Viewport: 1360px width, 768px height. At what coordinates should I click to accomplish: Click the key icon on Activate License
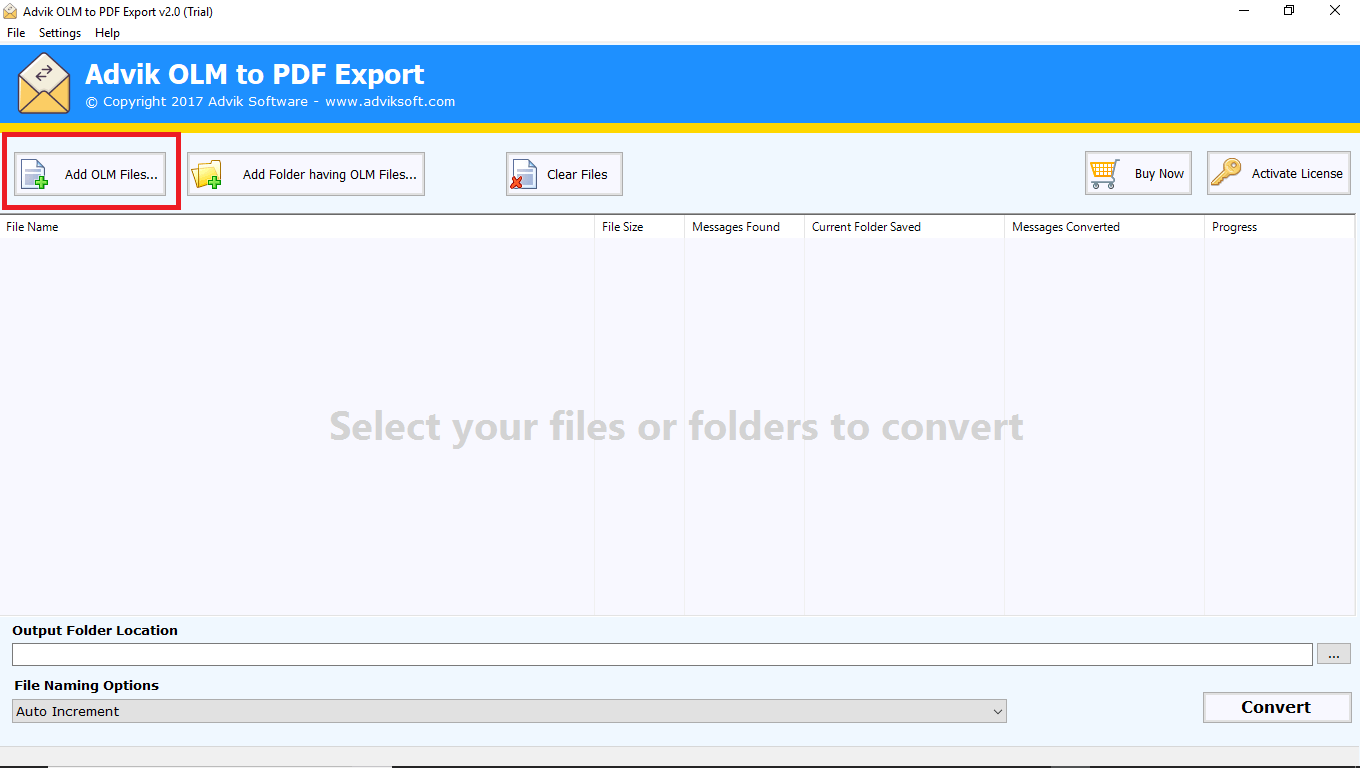click(1228, 172)
